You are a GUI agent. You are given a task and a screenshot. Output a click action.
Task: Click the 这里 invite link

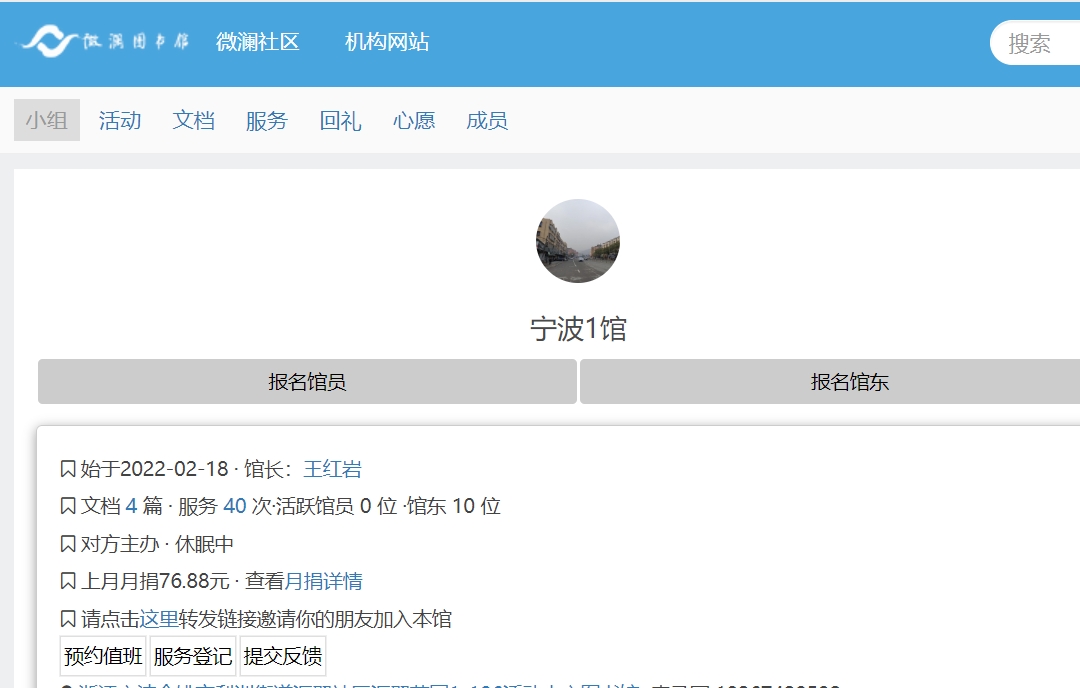click(159, 619)
